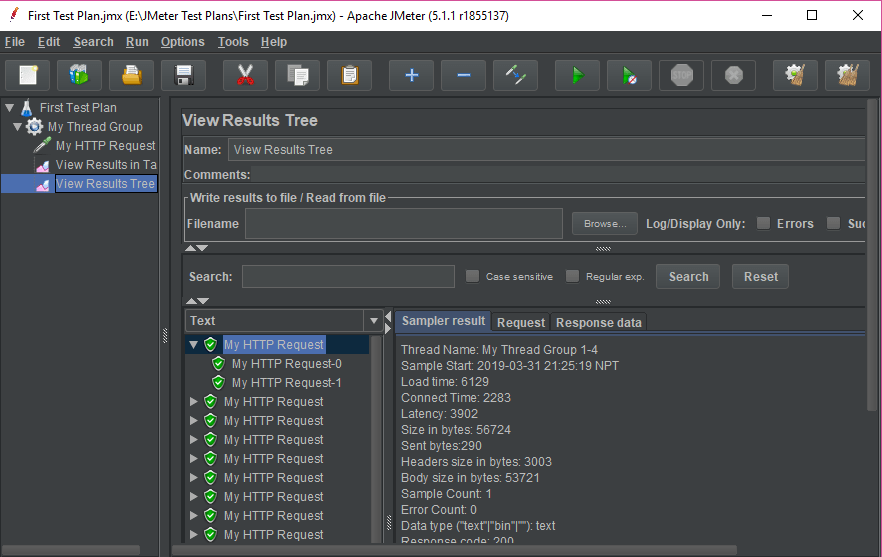Click the collapse arrows below Search panel
This screenshot has width=882, height=557.
197,301
